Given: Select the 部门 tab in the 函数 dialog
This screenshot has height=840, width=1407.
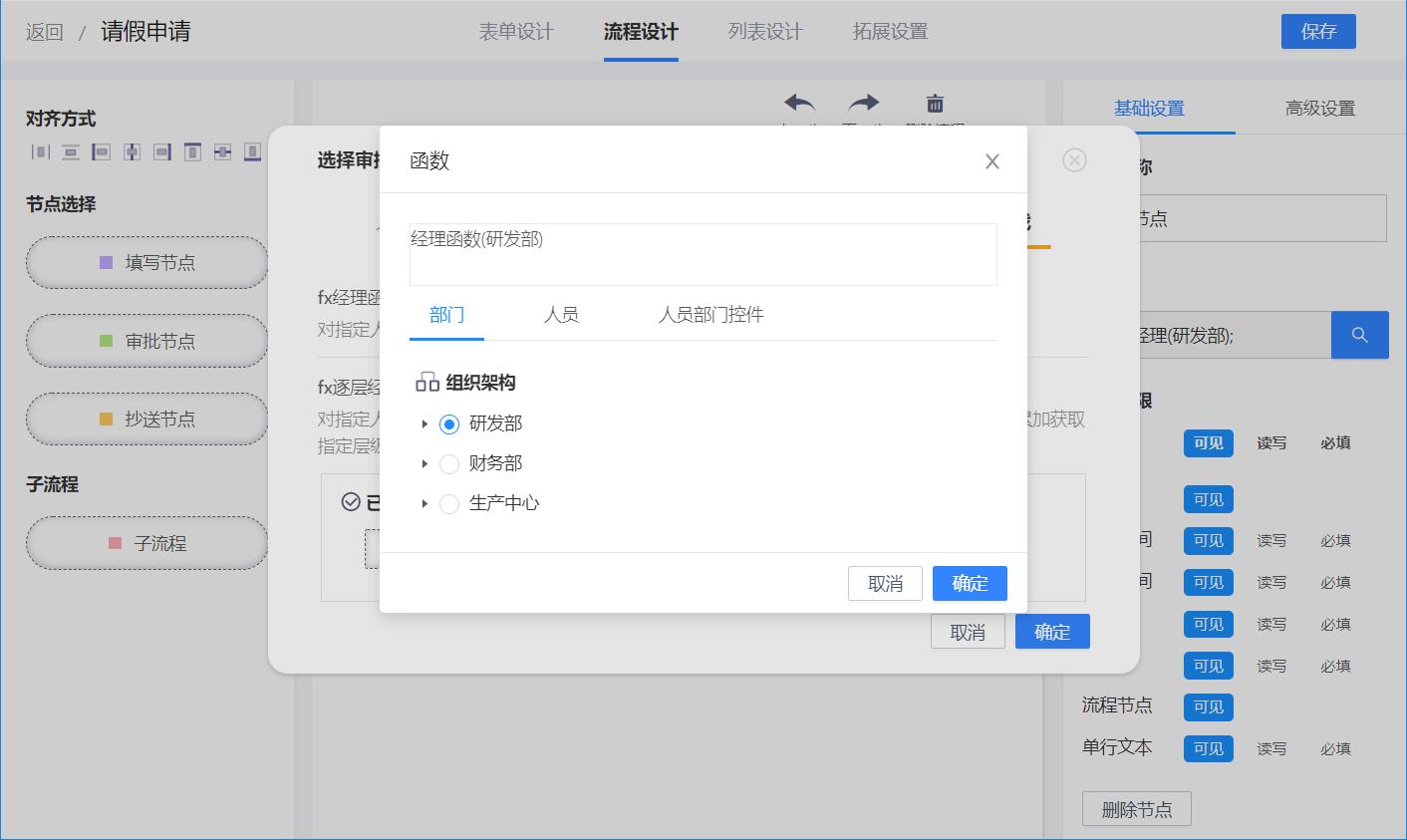Looking at the screenshot, I should (x=446, y=315).
